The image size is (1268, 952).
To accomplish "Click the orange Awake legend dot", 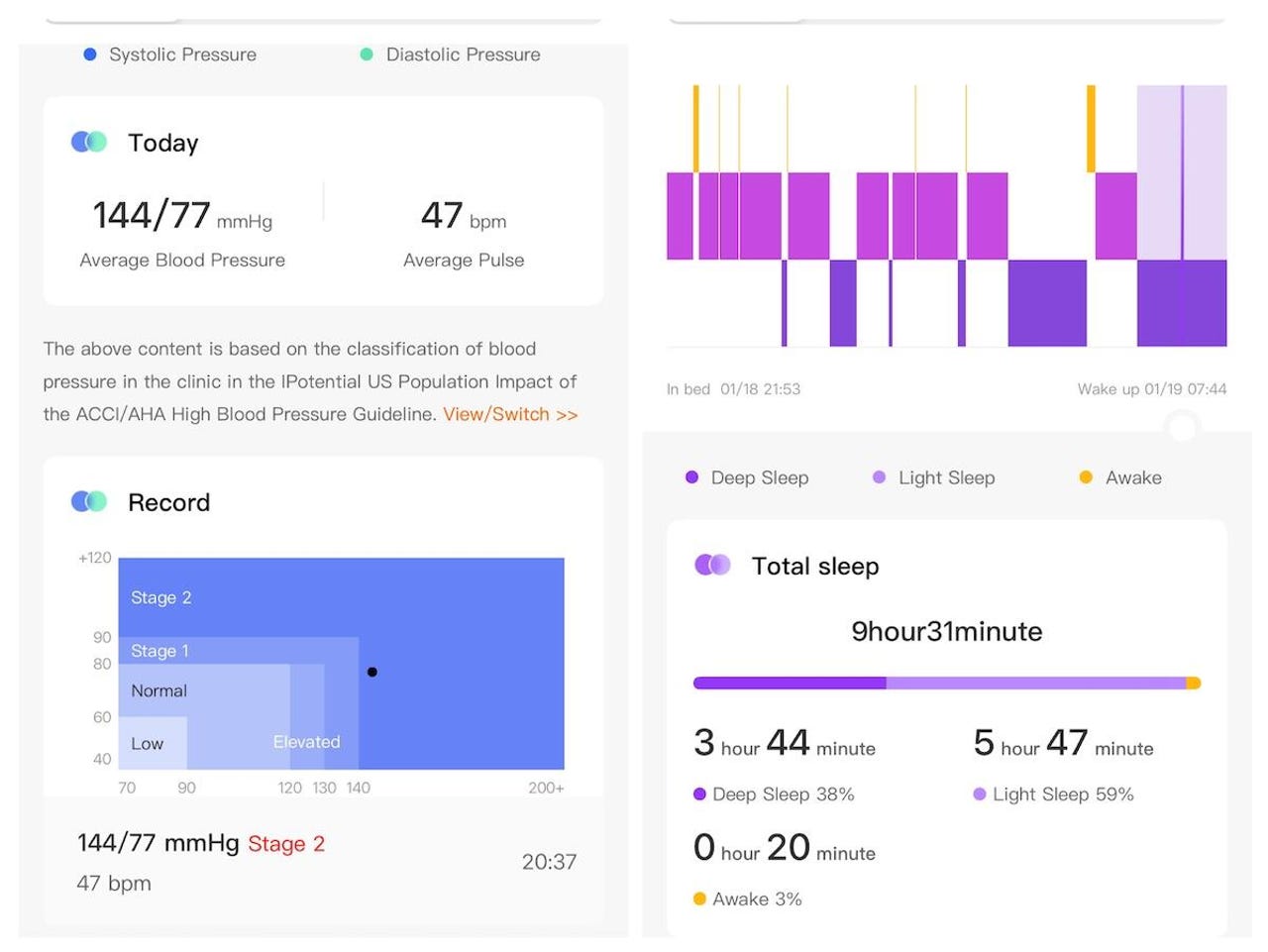I will click(x=1086, y=477).
